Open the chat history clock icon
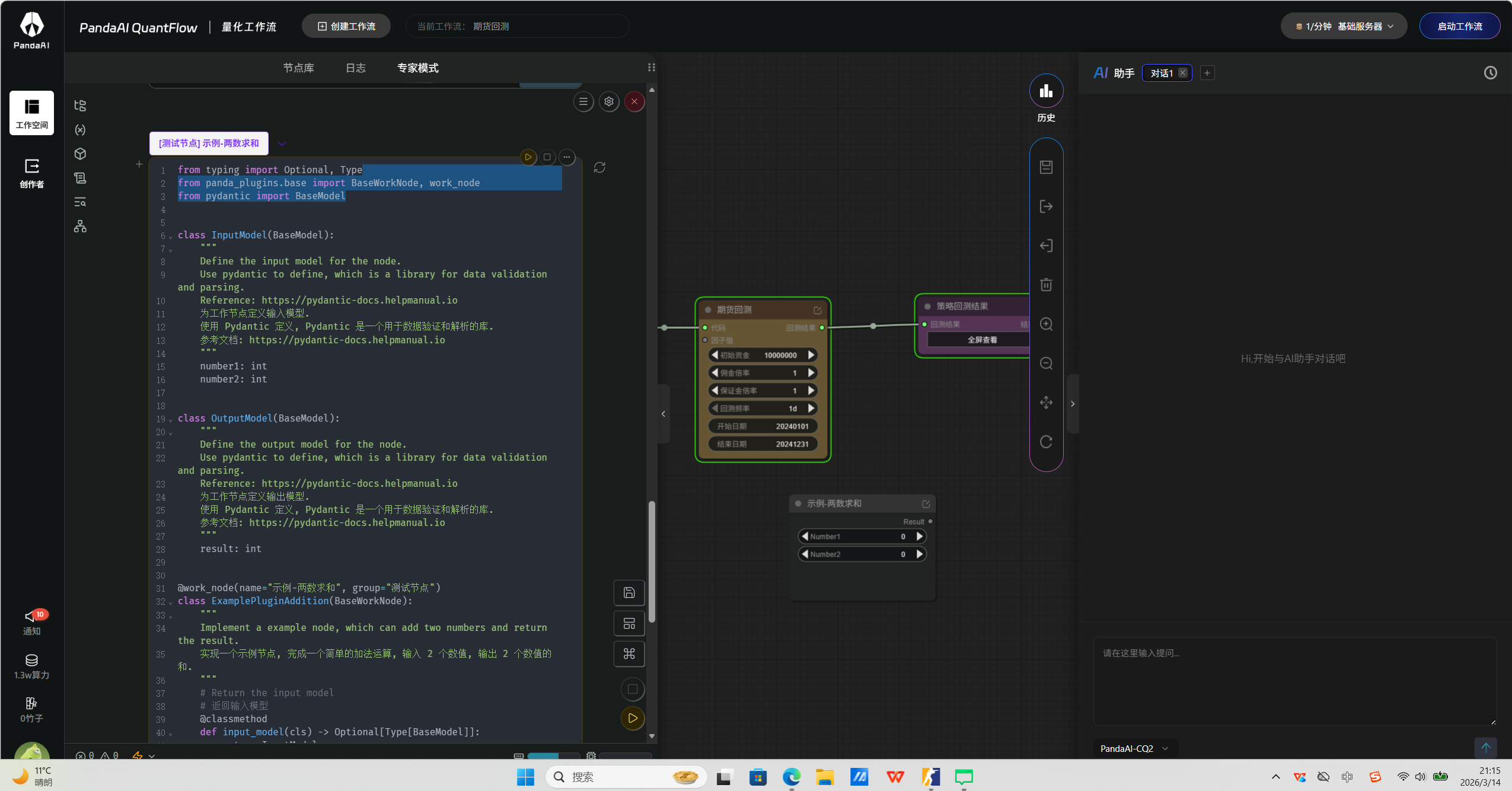The width and height of the screenshot is (1512, 791). point(1490,73)
